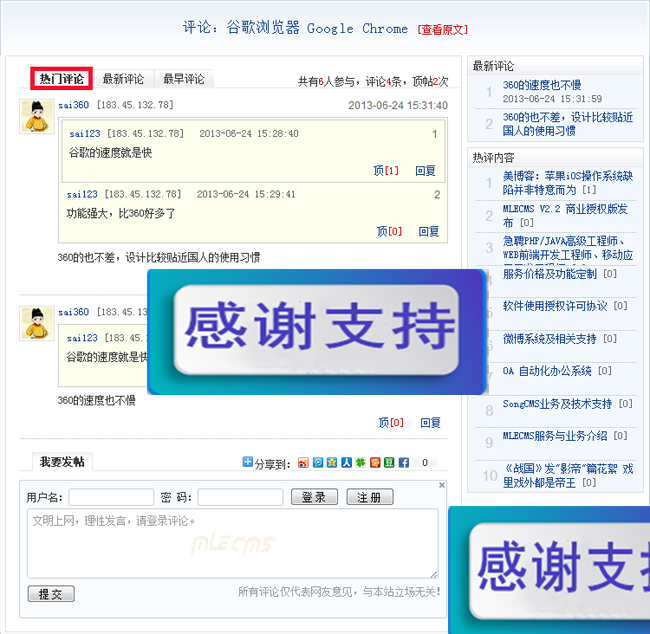This screenshot has height=634, width=650.
Task: Click comment text 360的也不差，设计比较贴近国人的使用习惯
Action: point(159,257)
